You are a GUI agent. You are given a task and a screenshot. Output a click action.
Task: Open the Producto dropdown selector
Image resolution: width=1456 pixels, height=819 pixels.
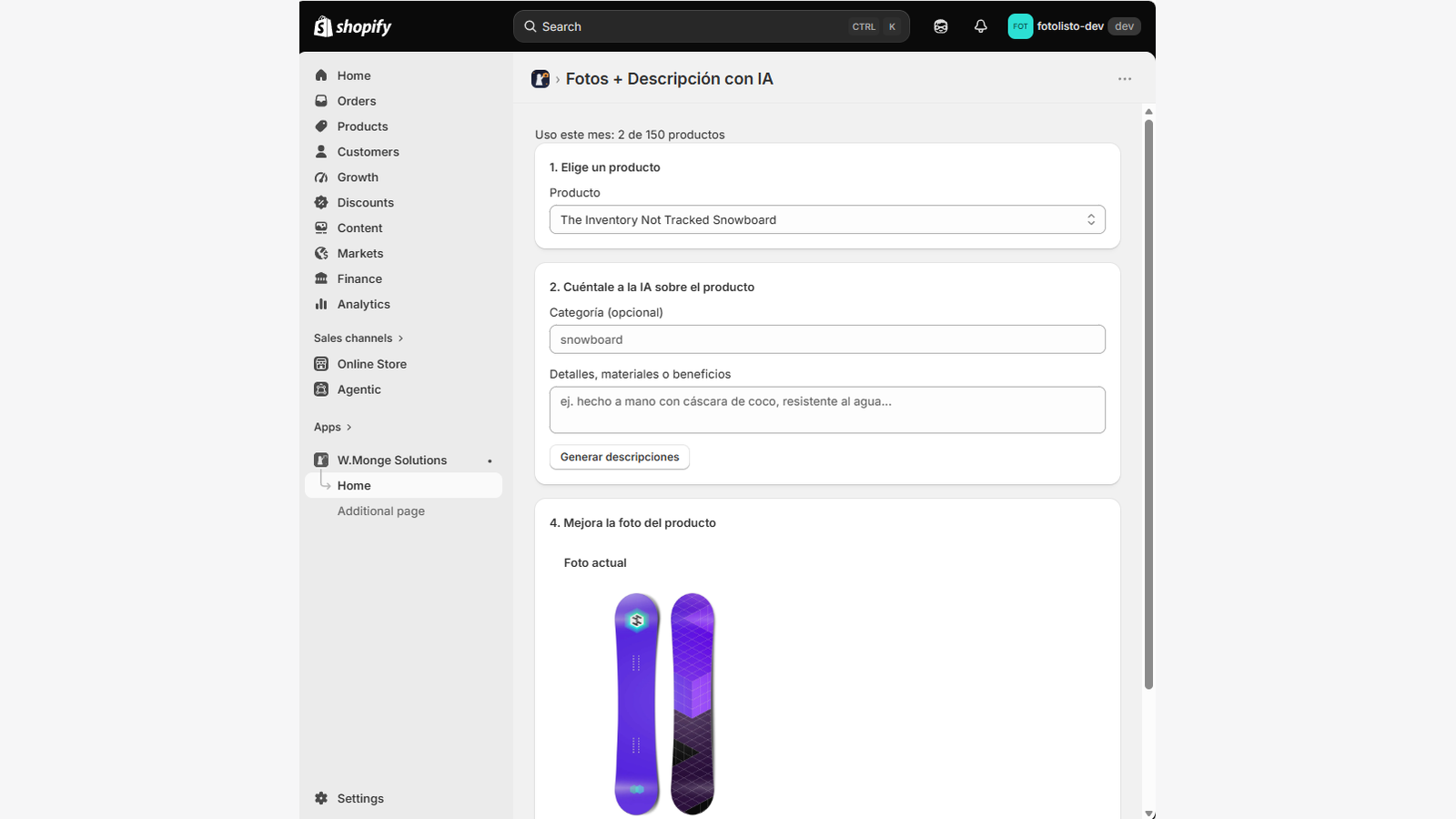[x=827, y=219]
